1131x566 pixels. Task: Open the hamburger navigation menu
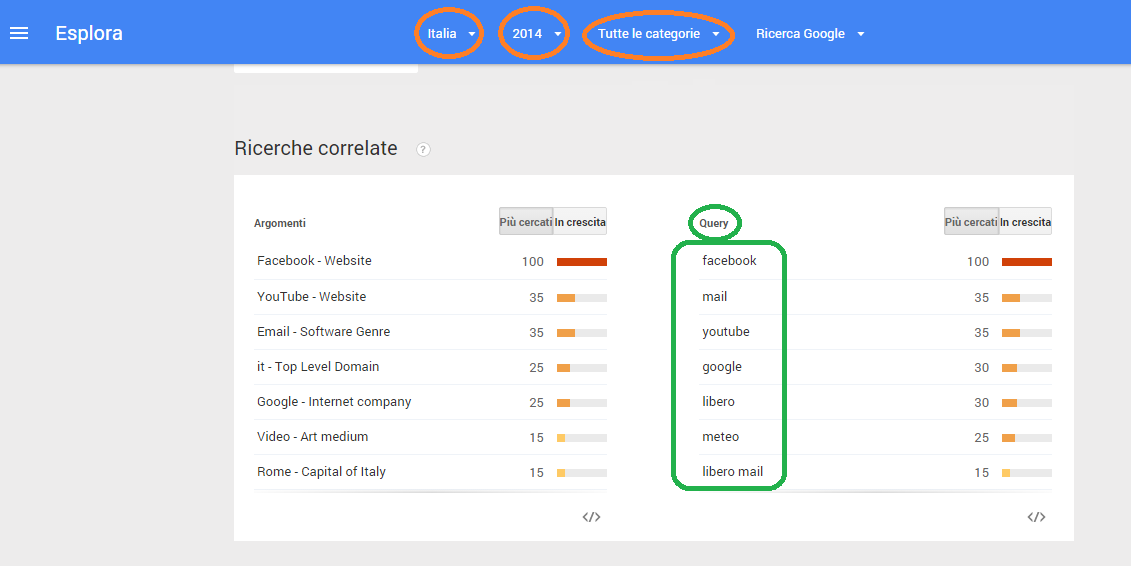point(19,33)
